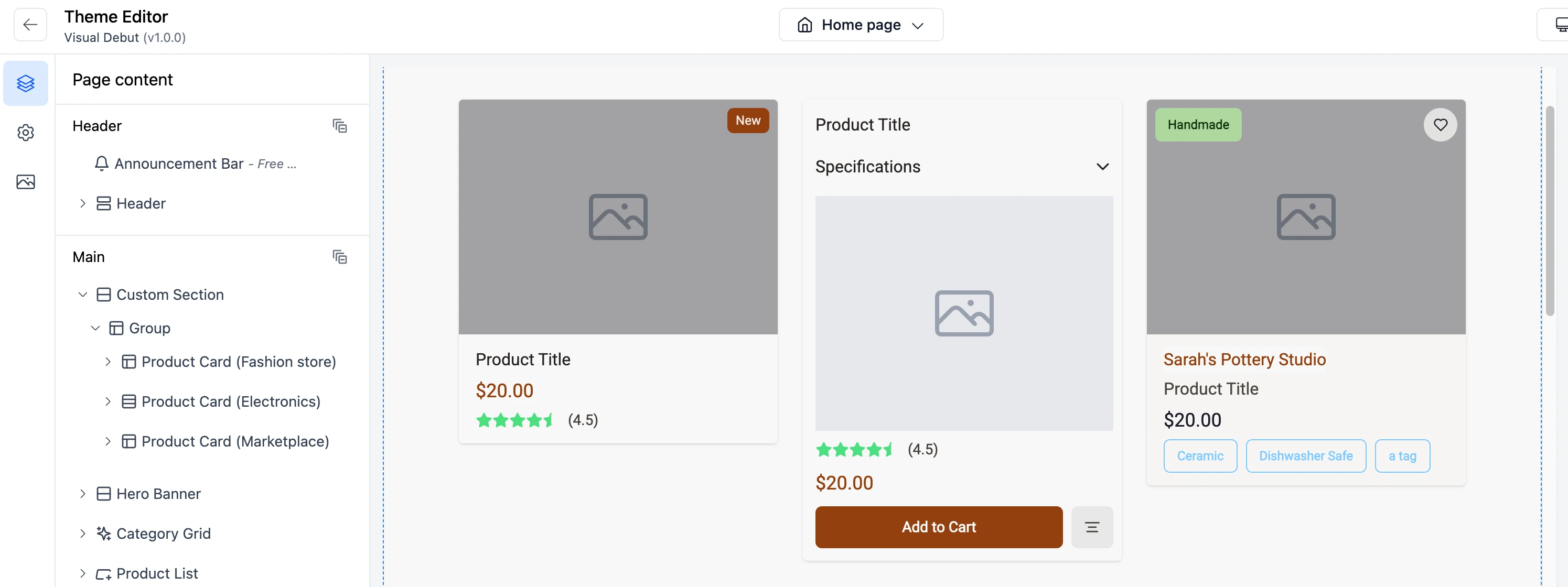
Task: Open Theme settings via the gear icon
Action: [x=26, y=133]
